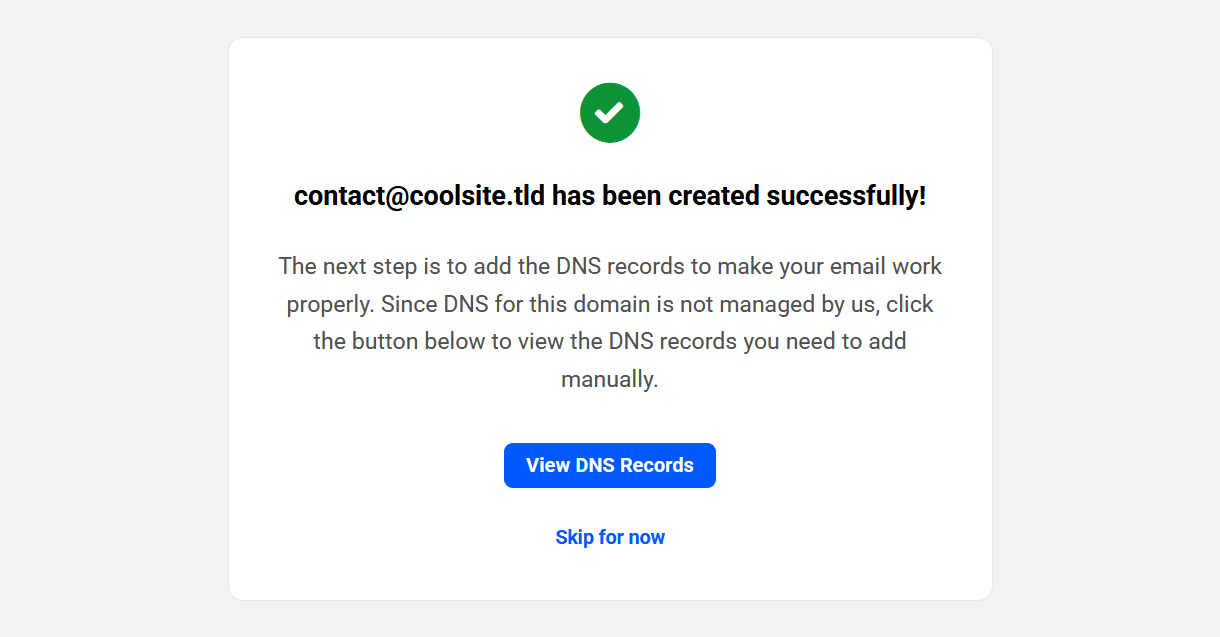This screenshot has width=1220, height=637.
Task: Click the white tick inside the green circle
Action: pos(610,113)
